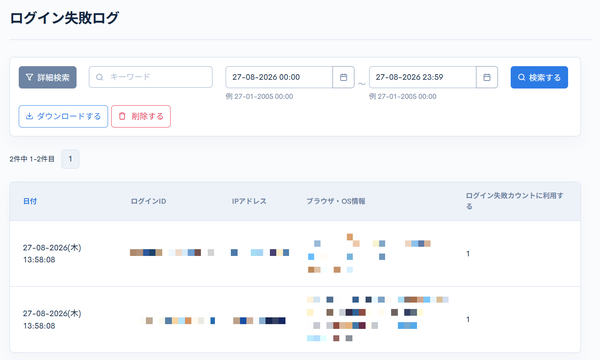Click the ログイン失敗ログ page heading
Screen dimensions: 600x360
click(64, 18)
